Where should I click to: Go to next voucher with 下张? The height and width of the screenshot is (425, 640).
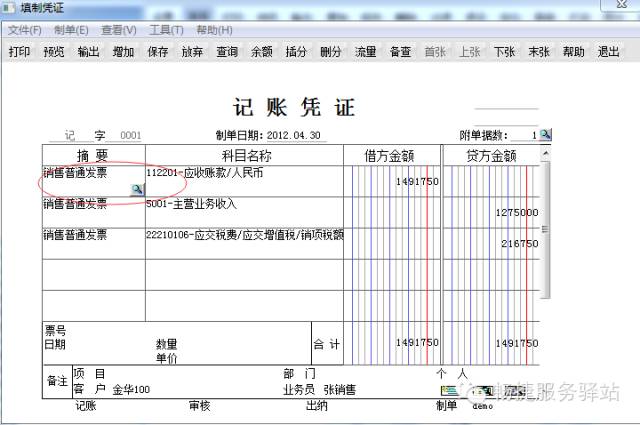[x=504, y=52]
